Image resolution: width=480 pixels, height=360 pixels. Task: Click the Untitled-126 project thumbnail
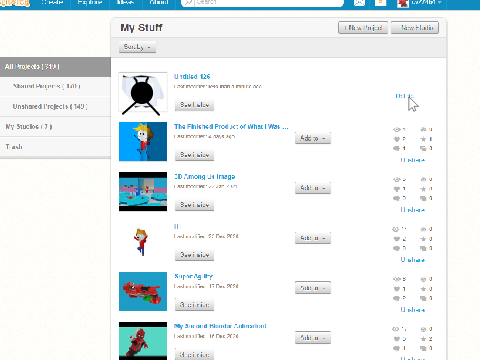143,92
